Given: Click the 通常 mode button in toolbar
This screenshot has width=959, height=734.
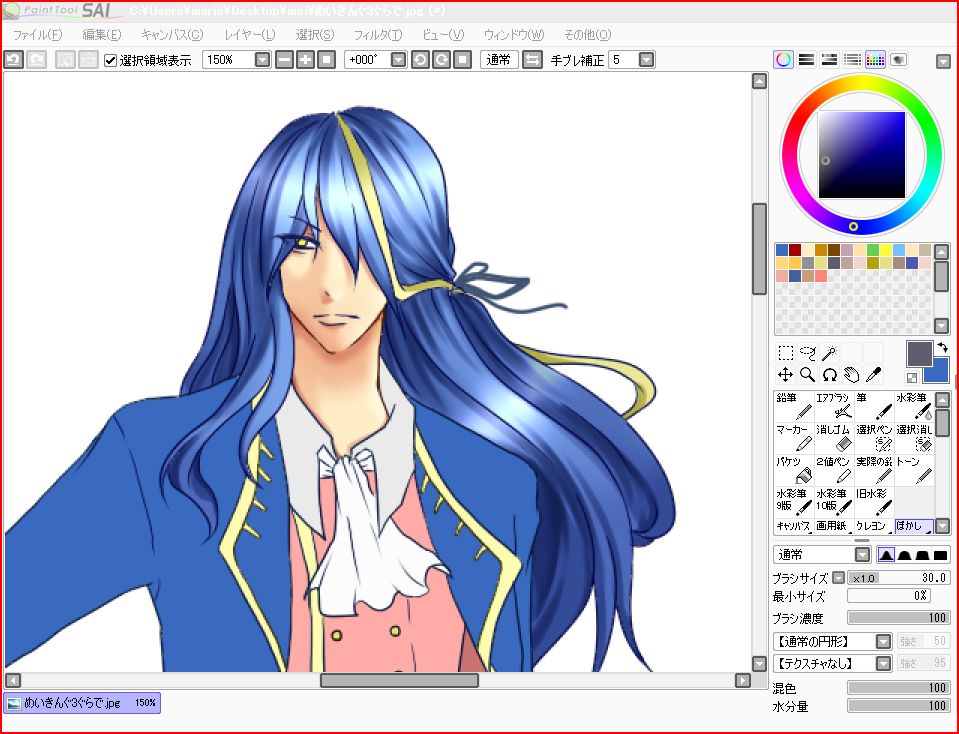Looking at the screenshot, I should [x=499, y=59].
